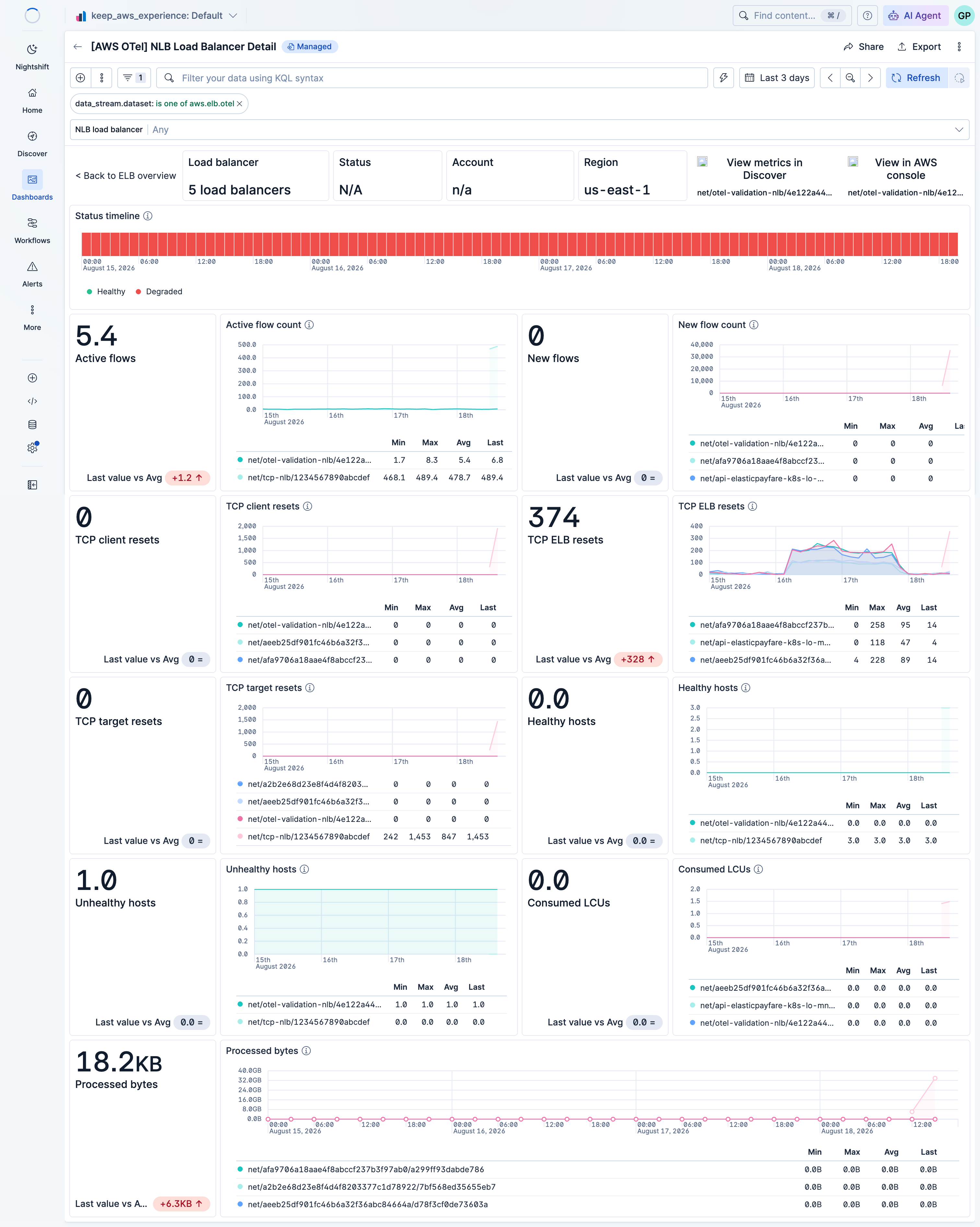Open controls three-dot menu beside plus

pyautogui.click(x=102, y=78)
